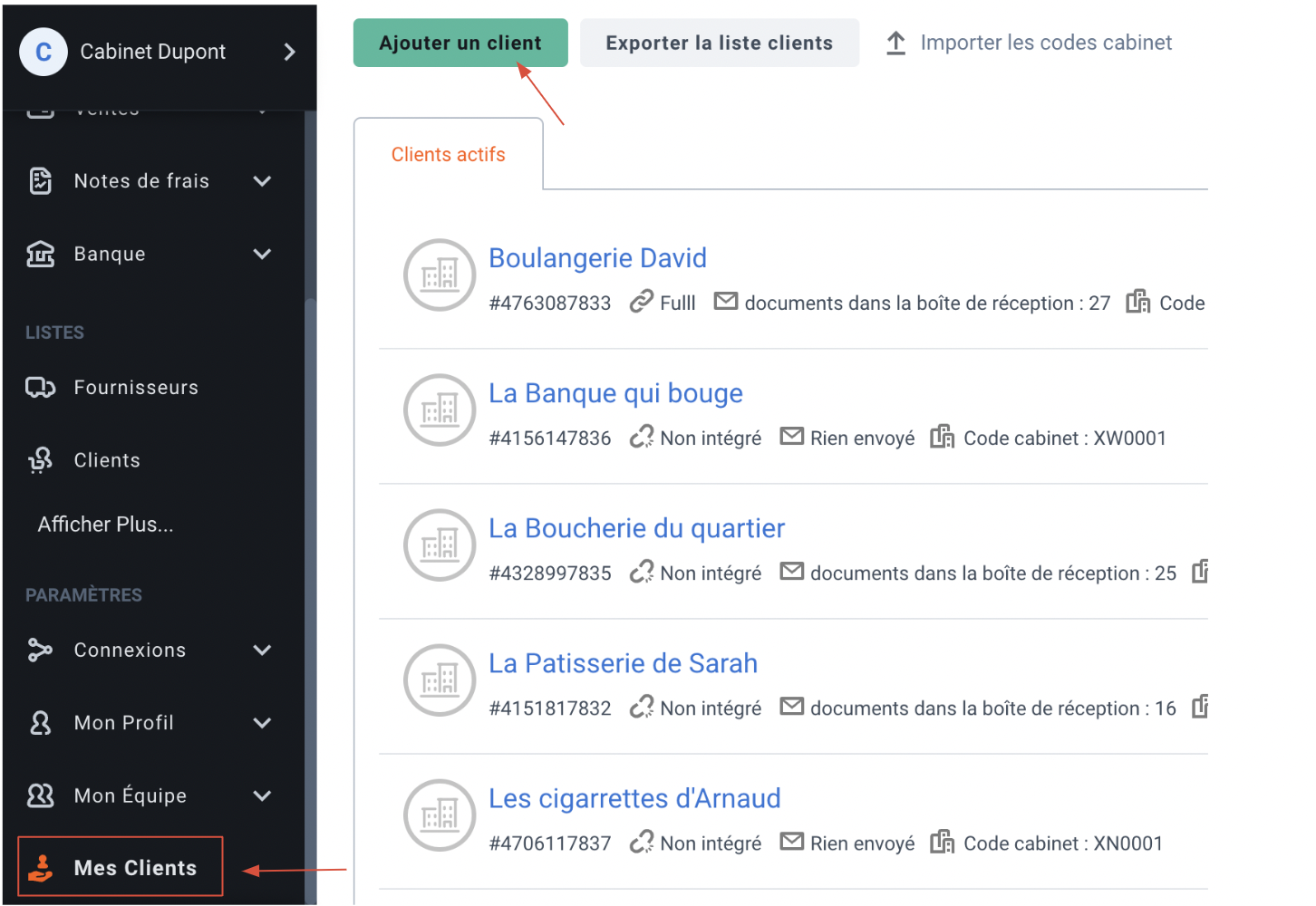Click documents dans la boîte de réception : 25

(x=993, y=573)
